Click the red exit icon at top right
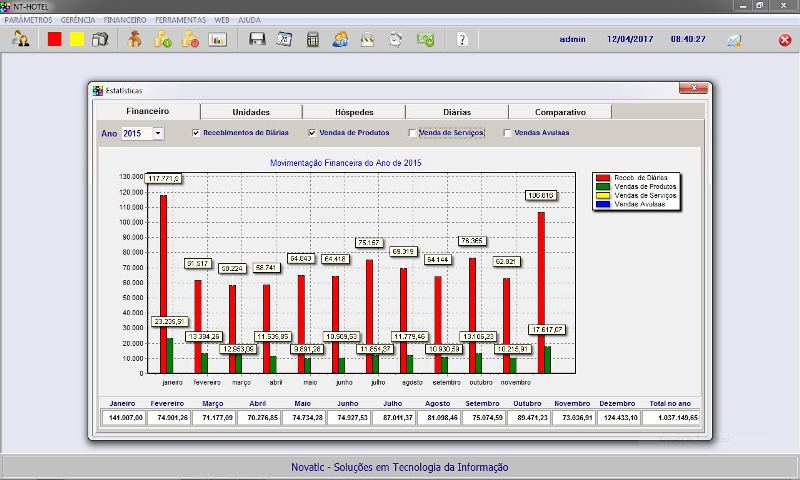This screenshot has height=480, width=800. pyautogui.click(x=785, y=40)
